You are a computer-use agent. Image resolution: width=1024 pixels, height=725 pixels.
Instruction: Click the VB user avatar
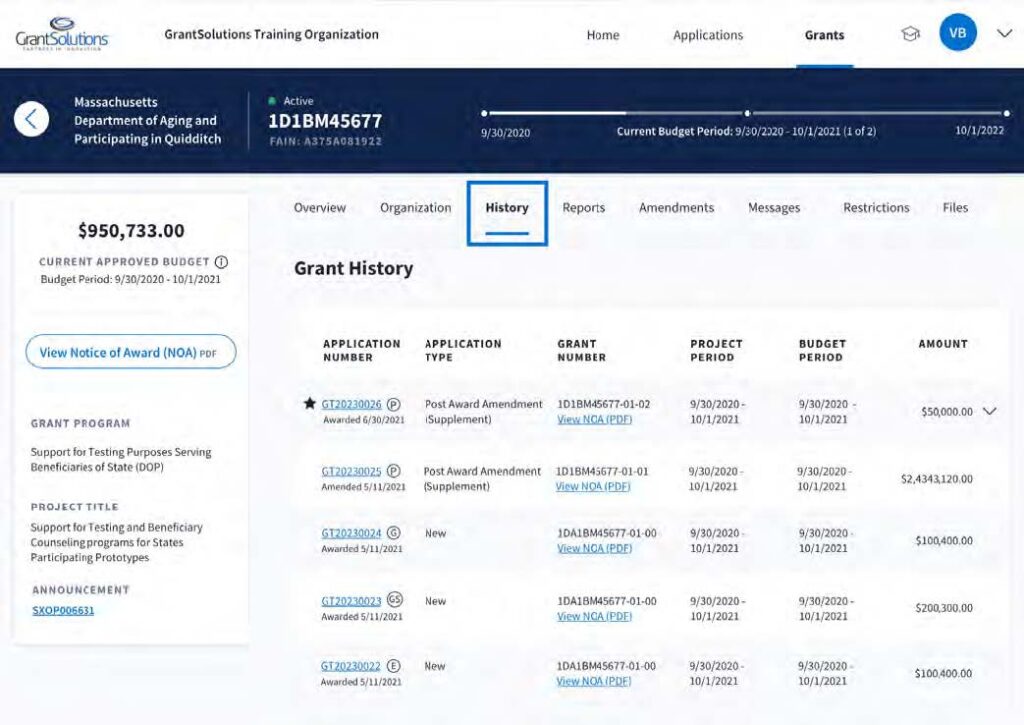point(957,34)
